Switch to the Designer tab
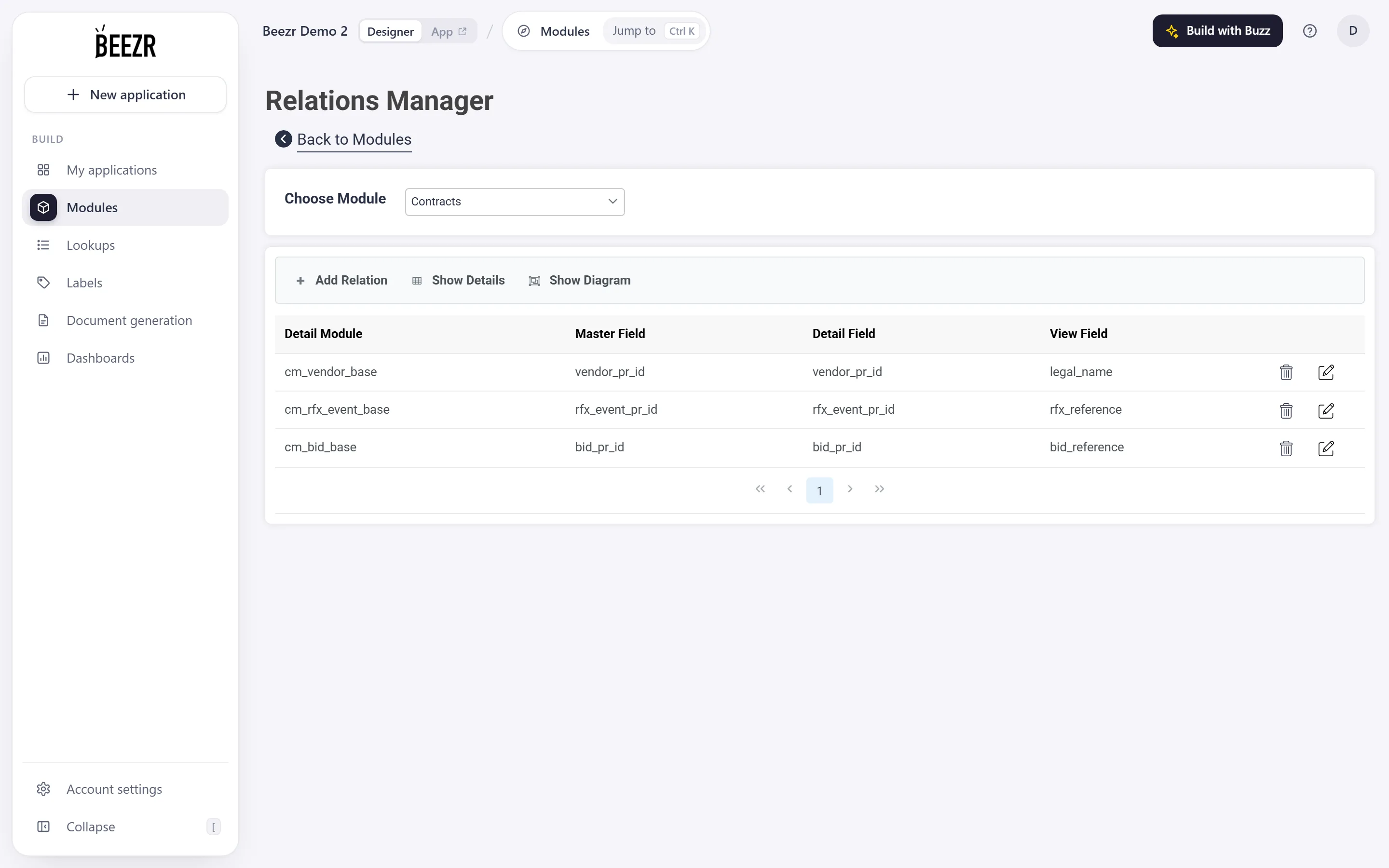This screenshot has height=868, width=1389. [x=390, y=31]
